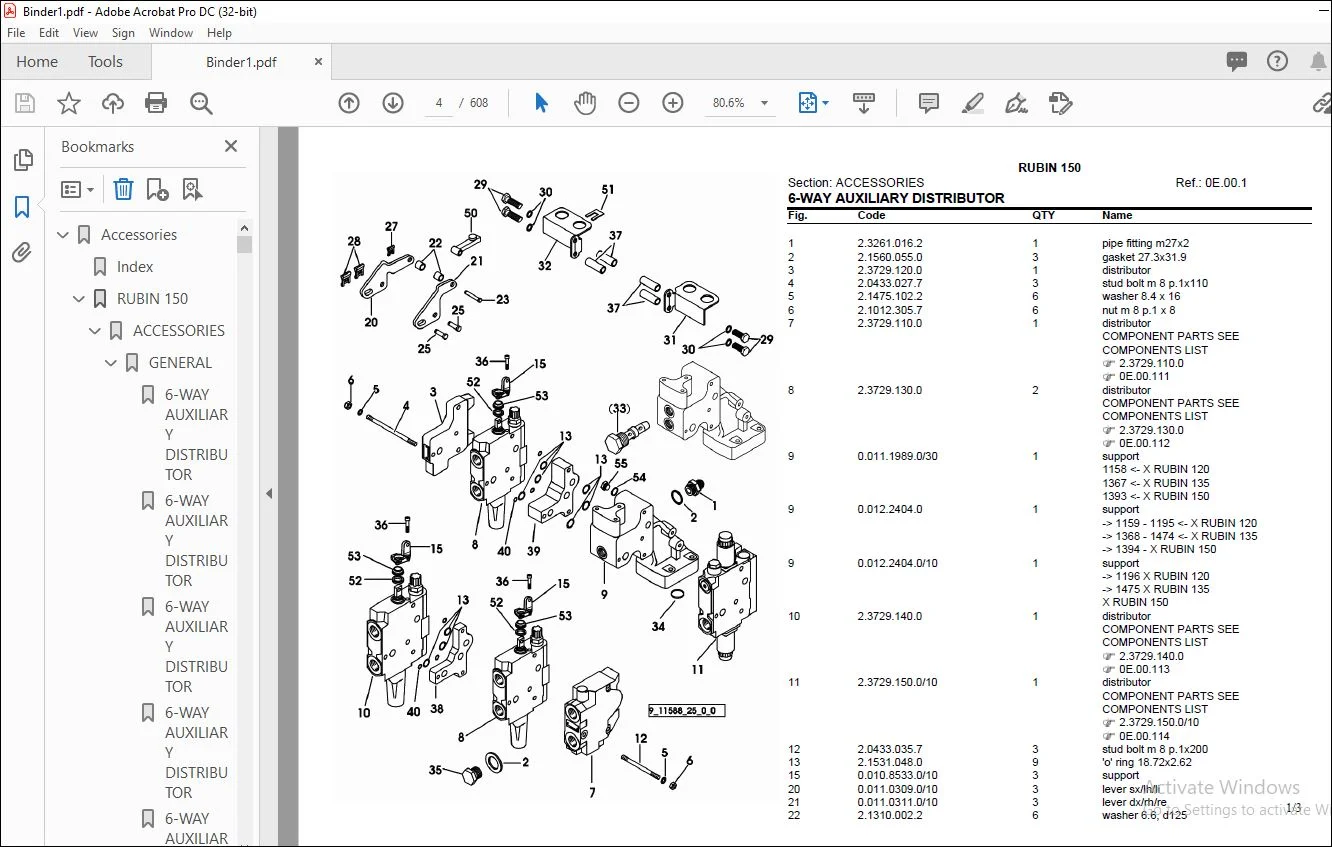
Task: Switch to the Home tab
Action: click(x=37, y=62)
